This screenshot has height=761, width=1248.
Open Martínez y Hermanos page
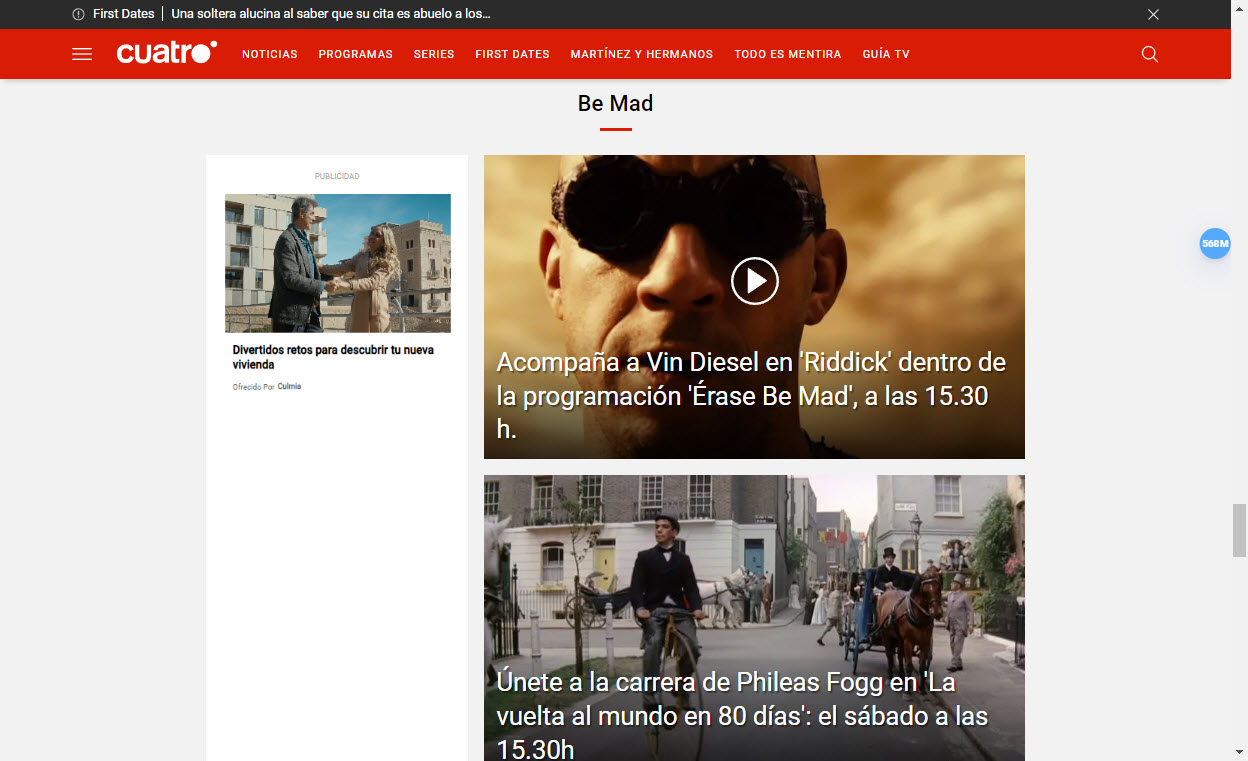pos(641,54)
